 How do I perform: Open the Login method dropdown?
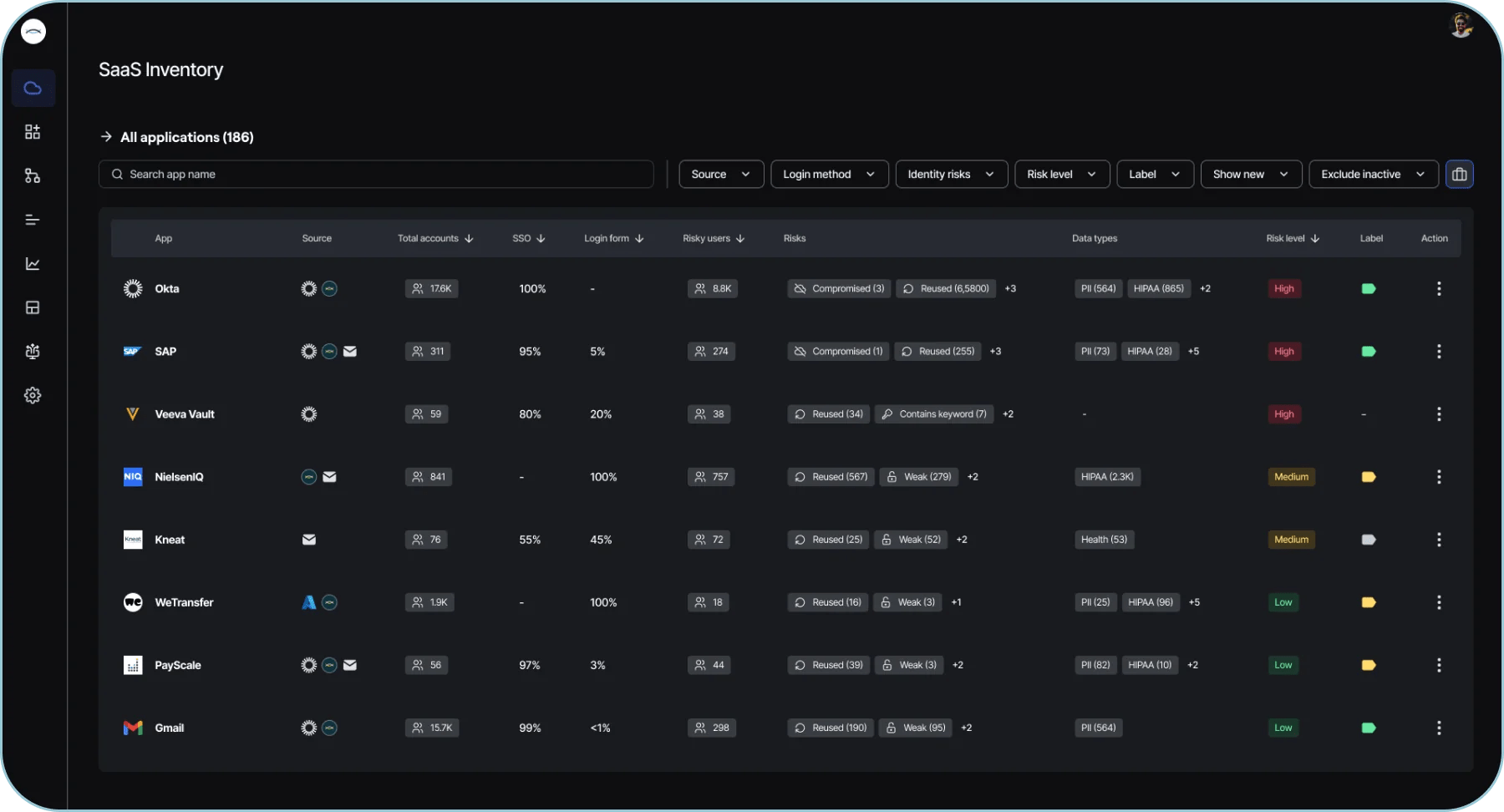(x=829, y=175)
